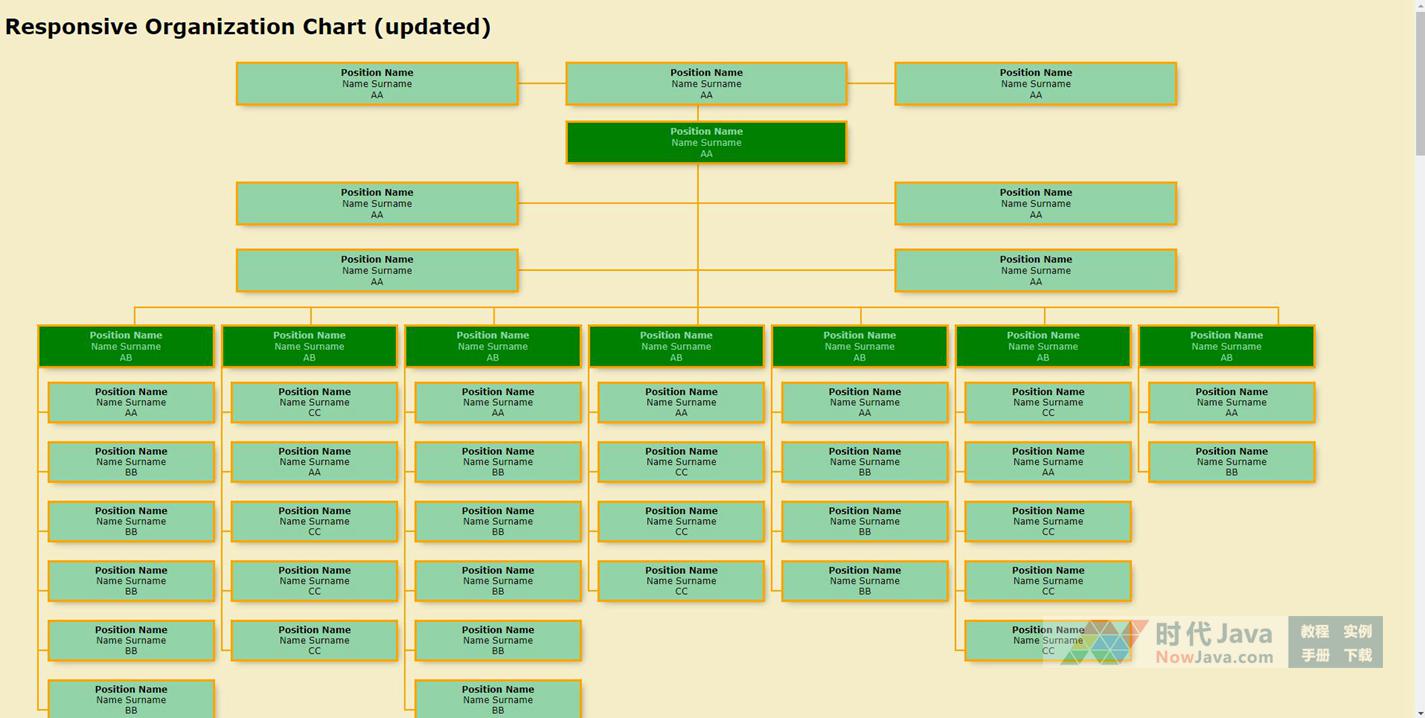Select first CC box under second AB node

(314, 402)
